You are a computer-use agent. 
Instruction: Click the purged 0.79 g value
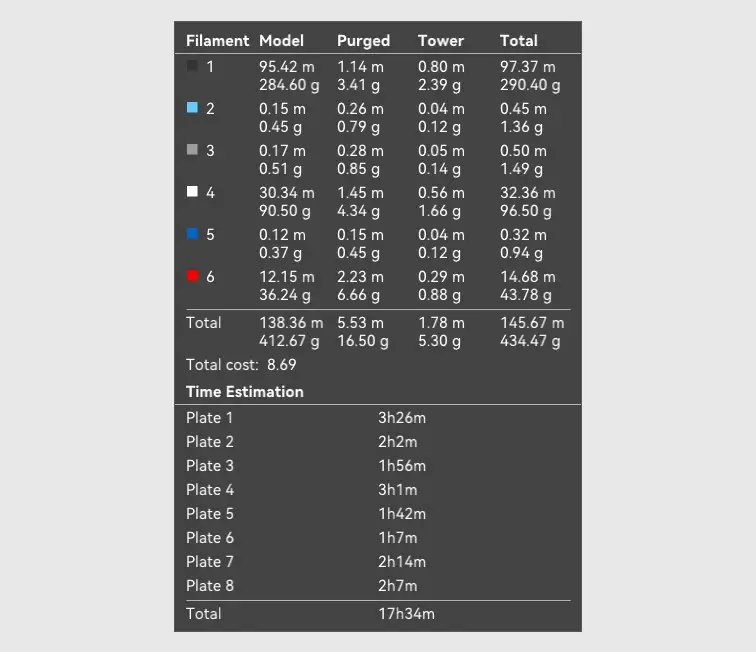(x=358, y=127)
